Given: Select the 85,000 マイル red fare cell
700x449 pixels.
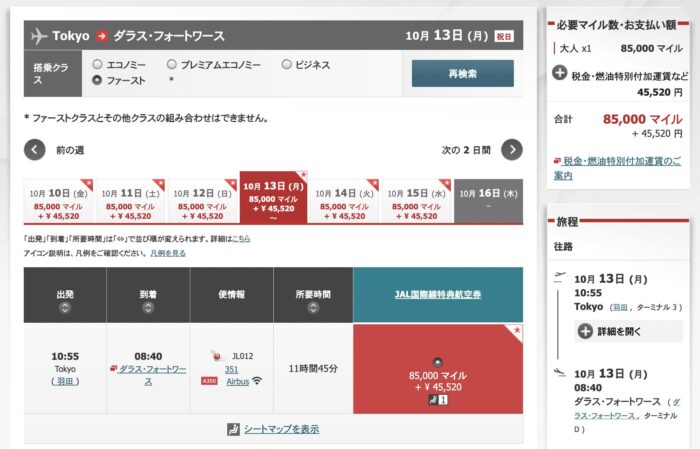Looking at the screenshot, I should 437,380.
